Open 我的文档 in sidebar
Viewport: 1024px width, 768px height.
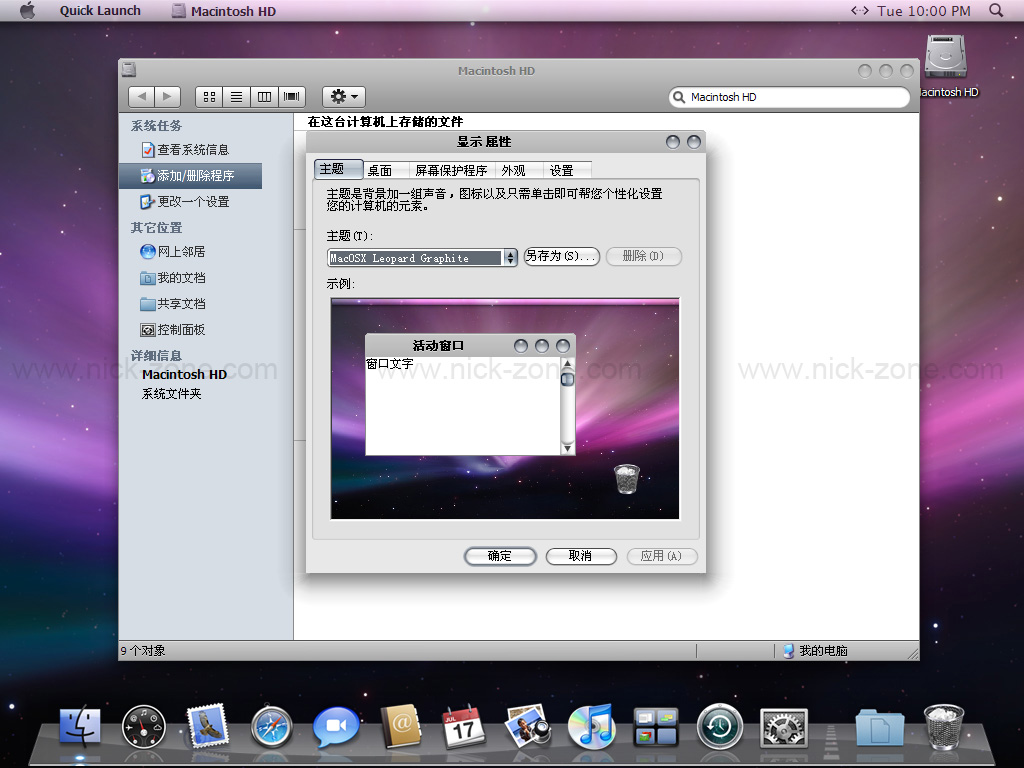tap(173, 278)
